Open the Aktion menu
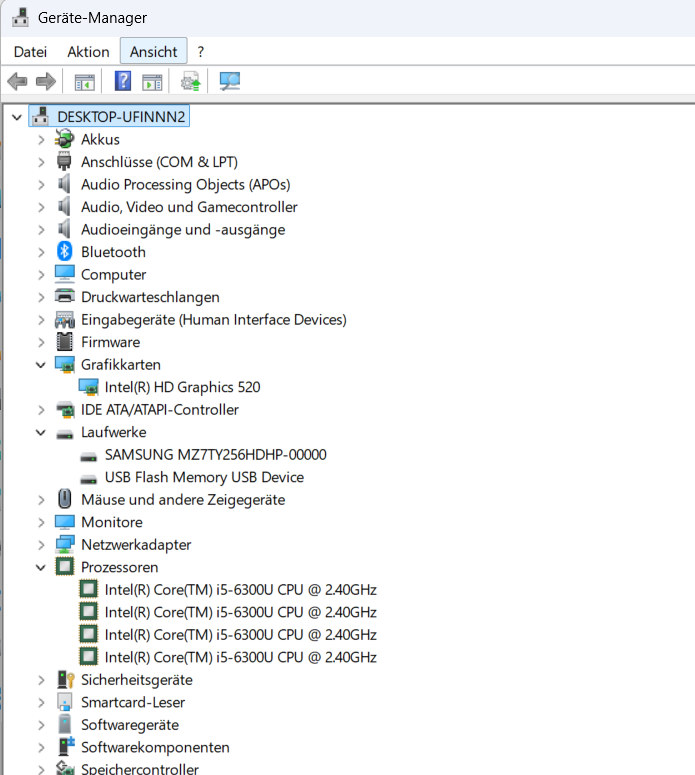This screenshot has width=695, height=775. [88, 51]
